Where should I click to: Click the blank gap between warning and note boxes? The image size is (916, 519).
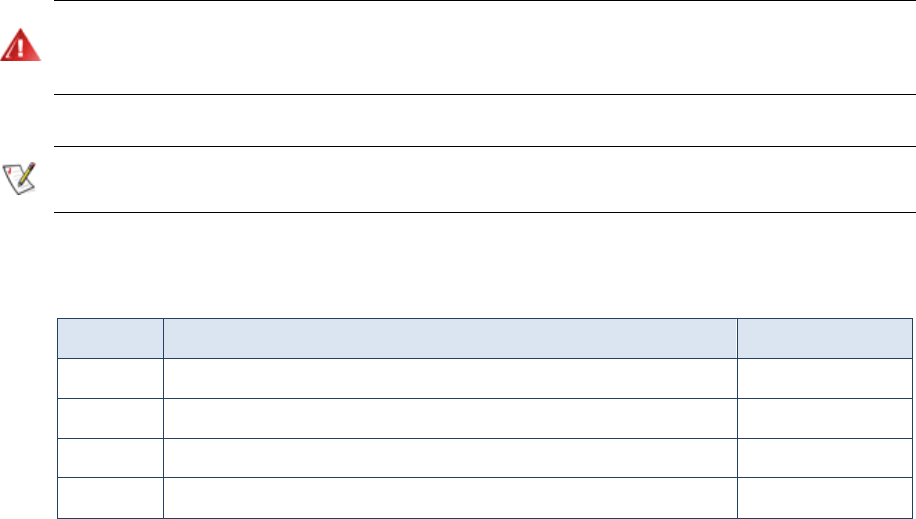pos(480,121)
